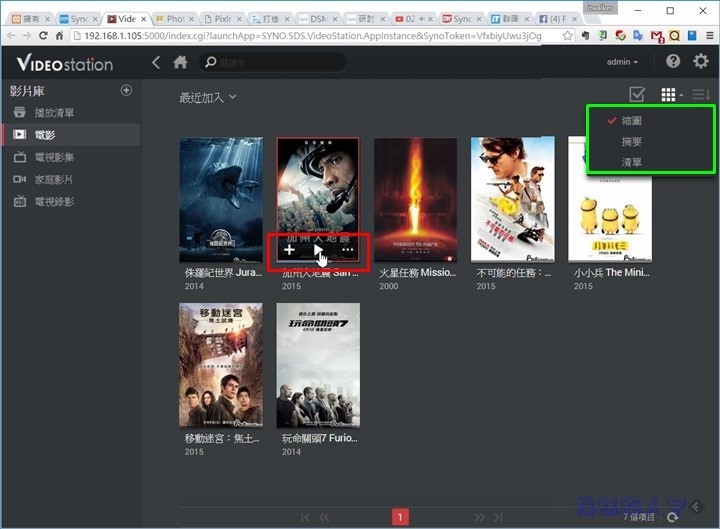The height and width of the screenshot is (529, 720).
Task: Click the refresh icon at bottom right
Action: point(673,517)
